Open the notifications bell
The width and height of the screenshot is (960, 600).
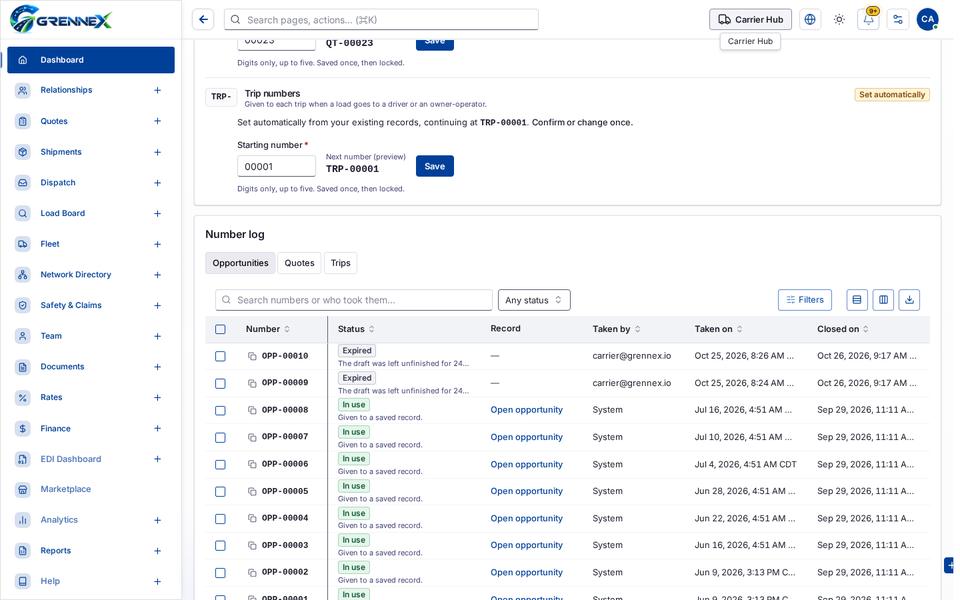pos(868,20)
